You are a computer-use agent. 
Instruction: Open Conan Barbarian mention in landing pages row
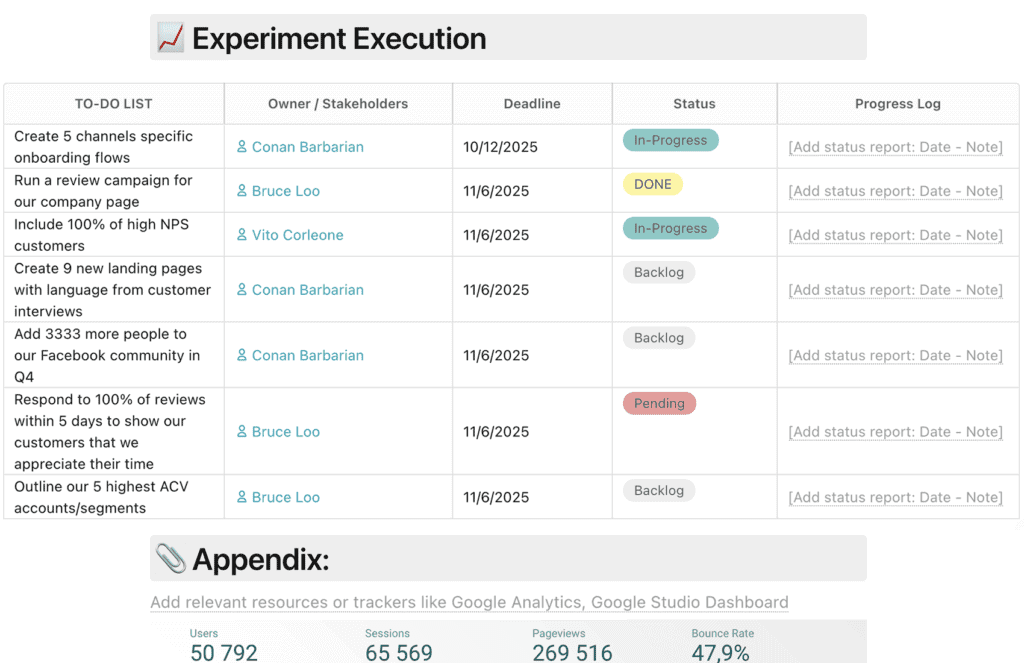[x=307, y=290]
